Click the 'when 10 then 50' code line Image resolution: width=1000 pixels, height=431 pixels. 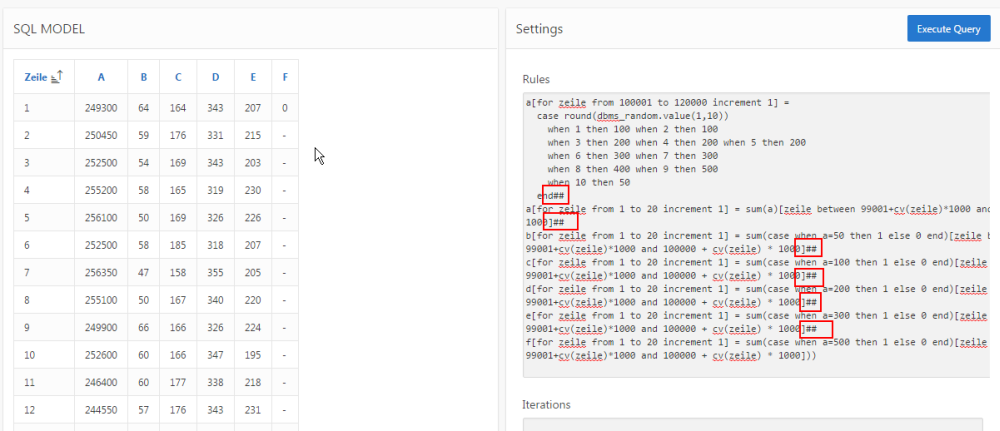(589, 182)
